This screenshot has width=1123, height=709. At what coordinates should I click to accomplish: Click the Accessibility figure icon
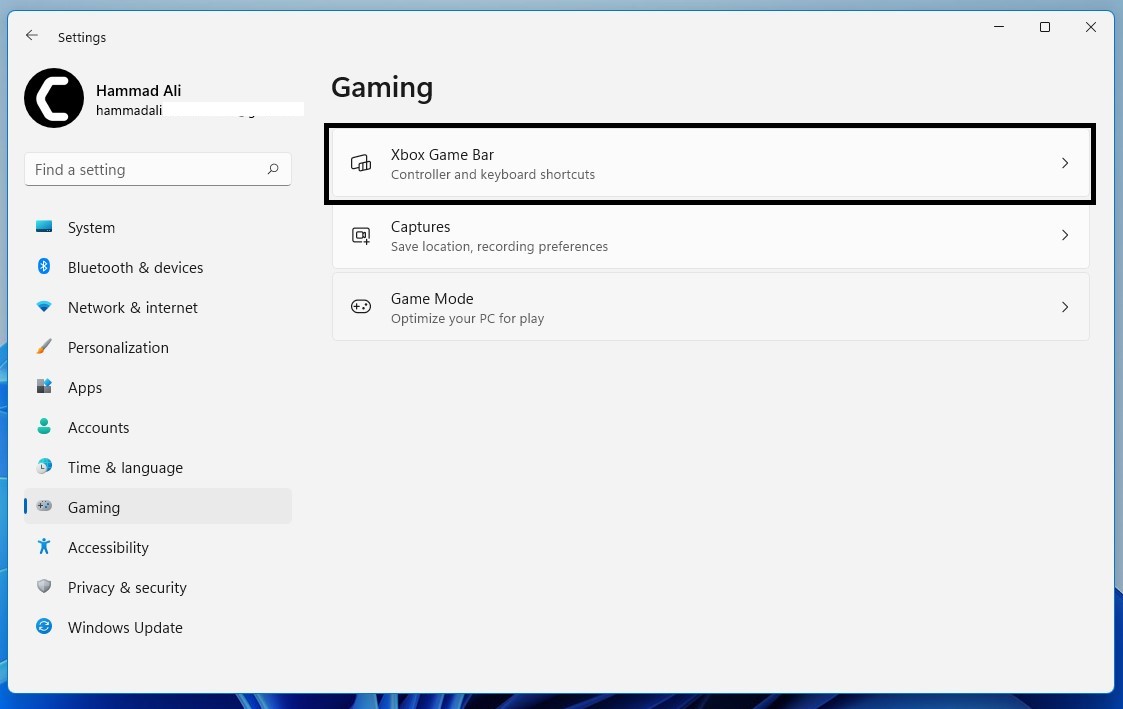point(44,547)
